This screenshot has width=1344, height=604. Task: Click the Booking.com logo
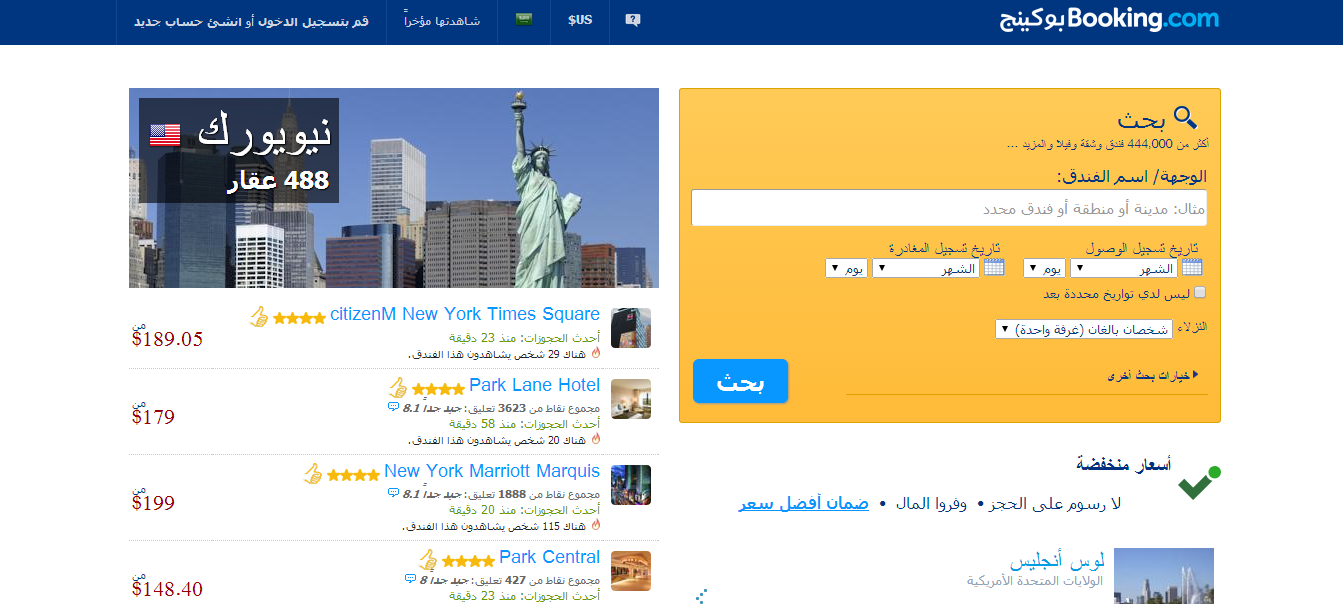pyautogui.click(x=1110, y=20)
